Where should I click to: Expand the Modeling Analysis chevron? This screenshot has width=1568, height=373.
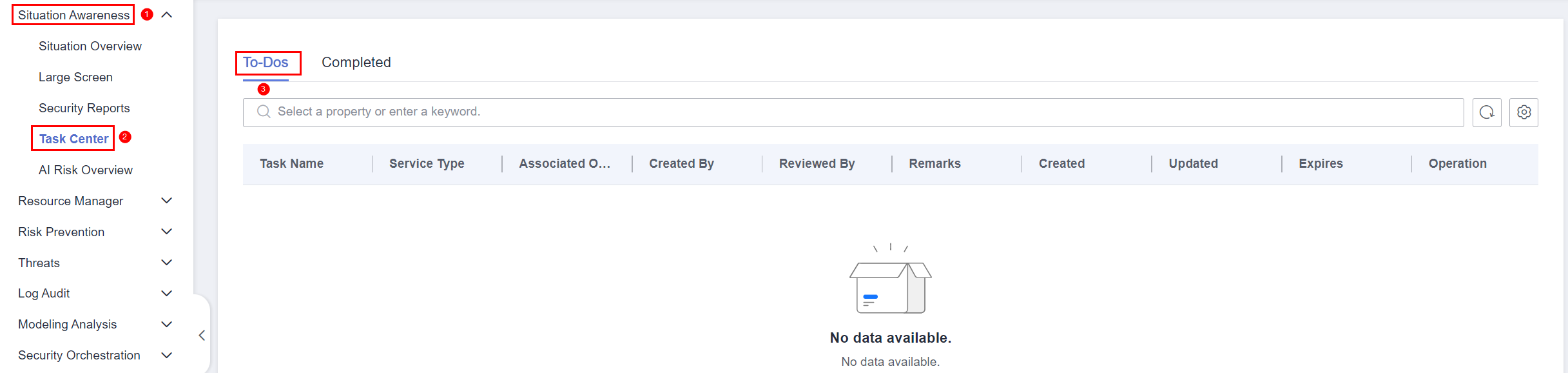click(167, 325)
